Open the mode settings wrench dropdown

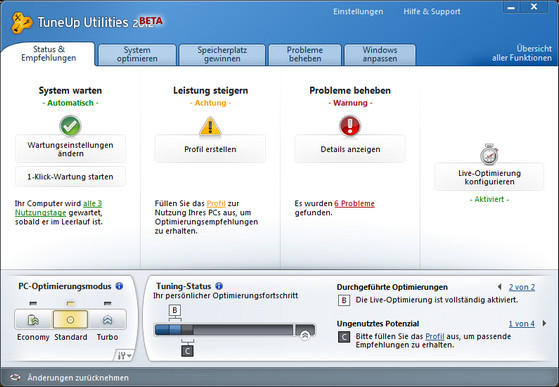pyautogui.click(x=124, y=355)
